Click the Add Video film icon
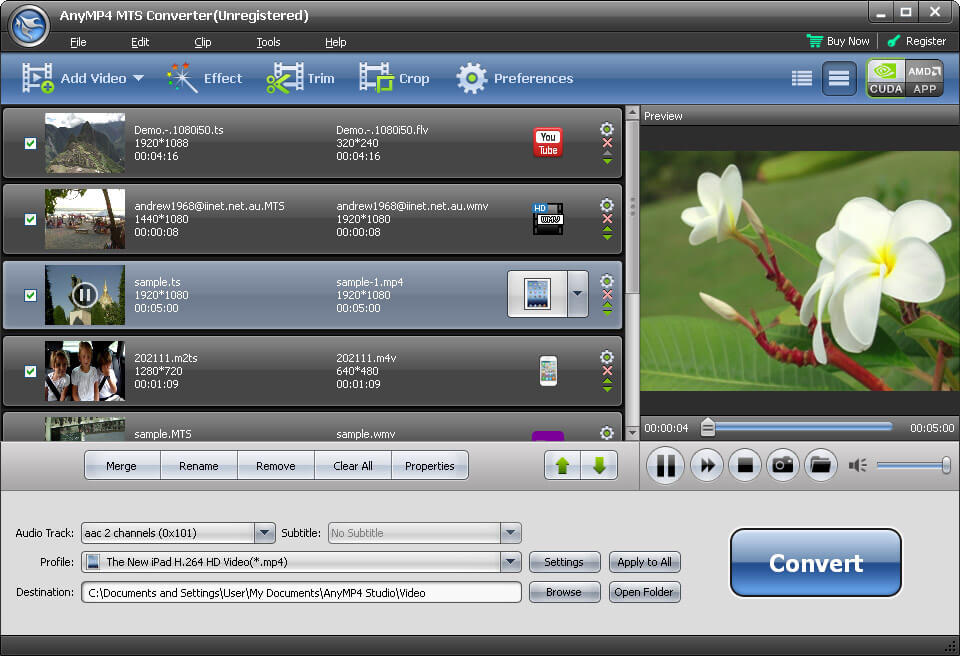960x656 pixels. [x=37, y=78]
